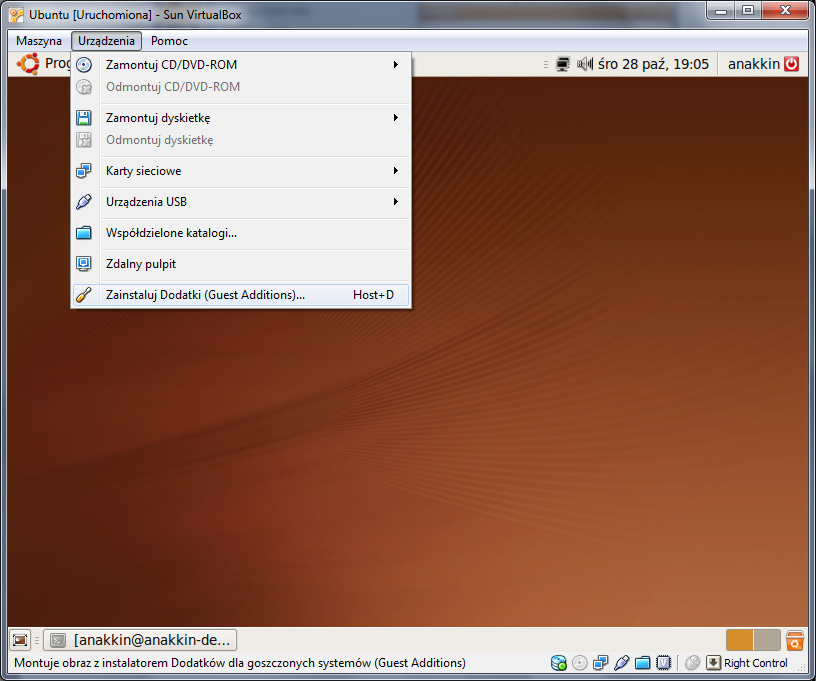This screenshot has height=681, width=816.
Task: Open the guest trash applet icon
Action: click(x=795, y=640)
